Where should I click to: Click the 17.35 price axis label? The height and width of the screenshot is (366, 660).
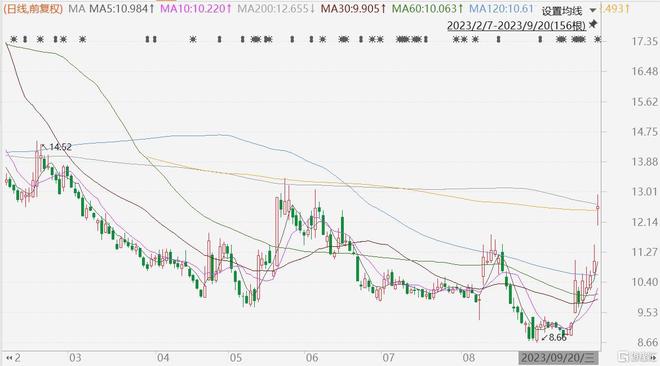[644, 41]
